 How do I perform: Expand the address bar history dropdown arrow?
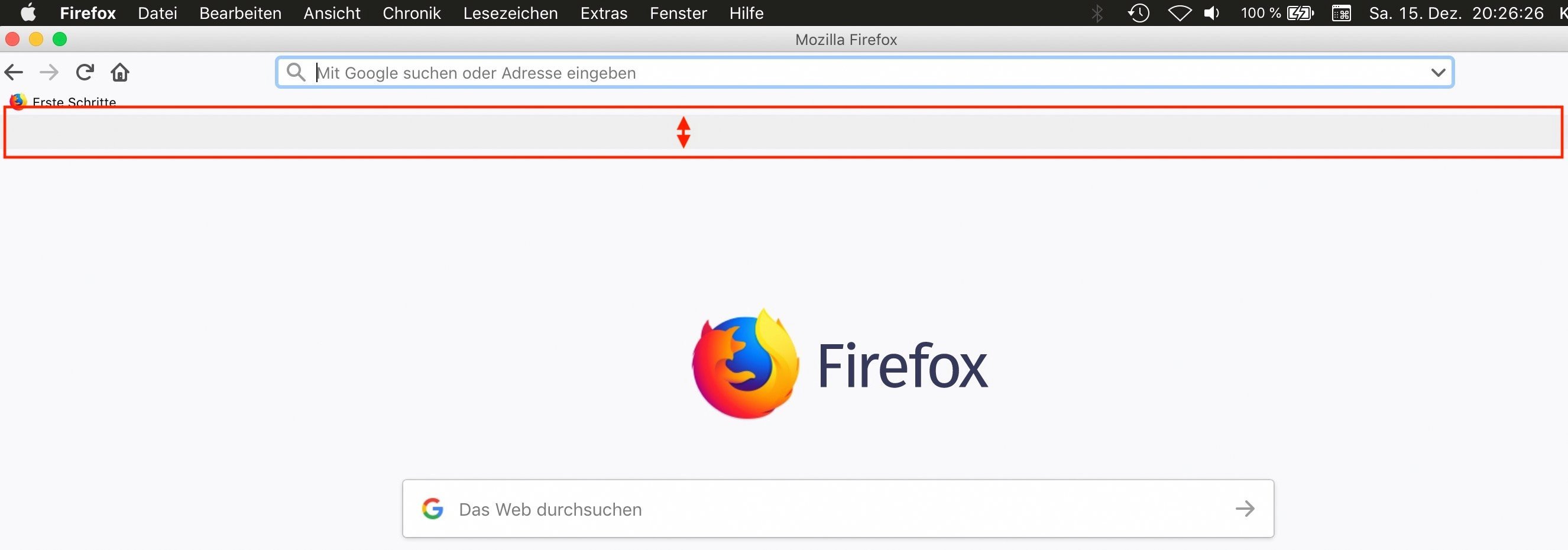(1438, 73)
